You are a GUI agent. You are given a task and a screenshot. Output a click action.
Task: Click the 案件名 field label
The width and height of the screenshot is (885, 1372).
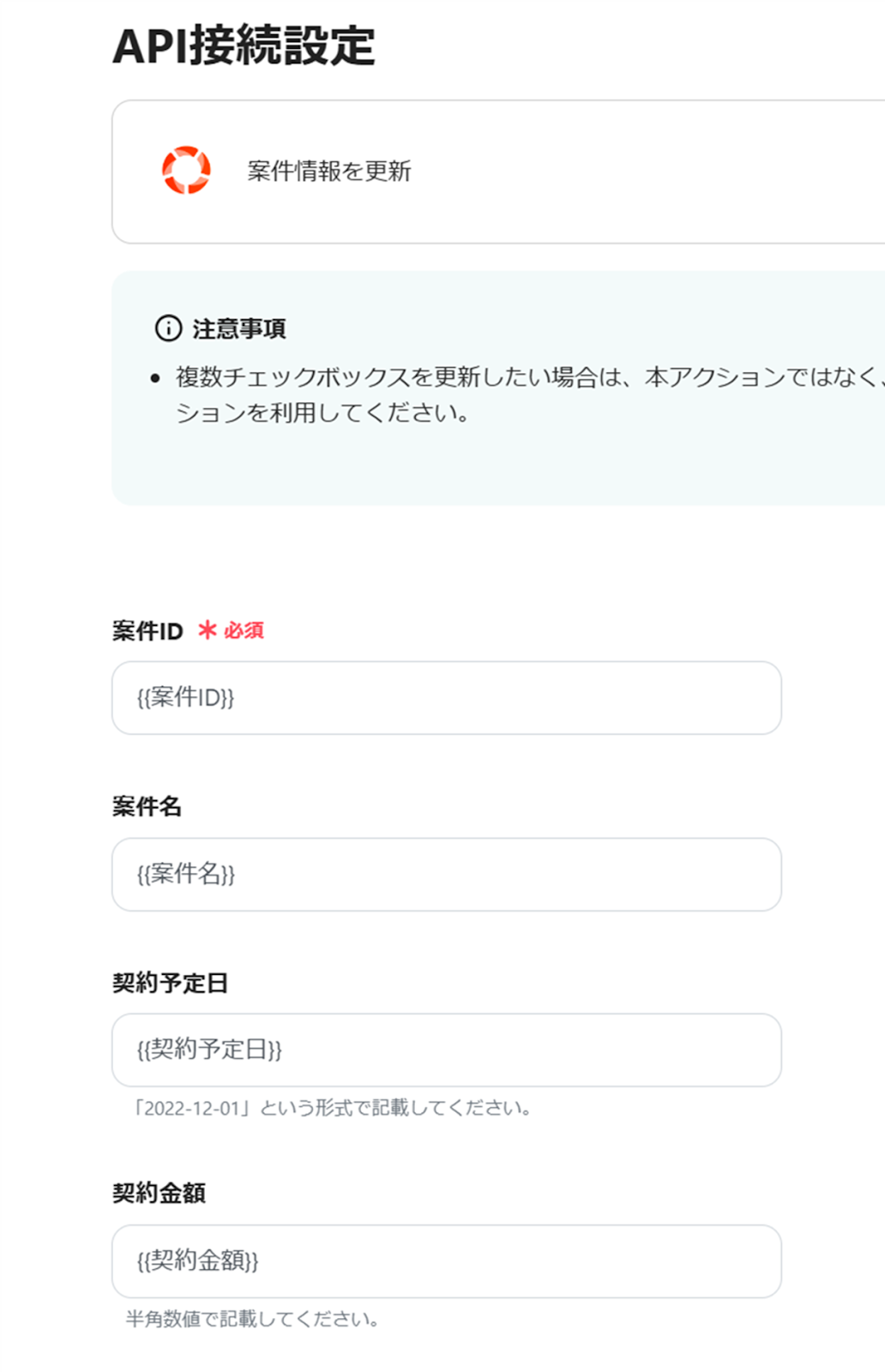147,806
